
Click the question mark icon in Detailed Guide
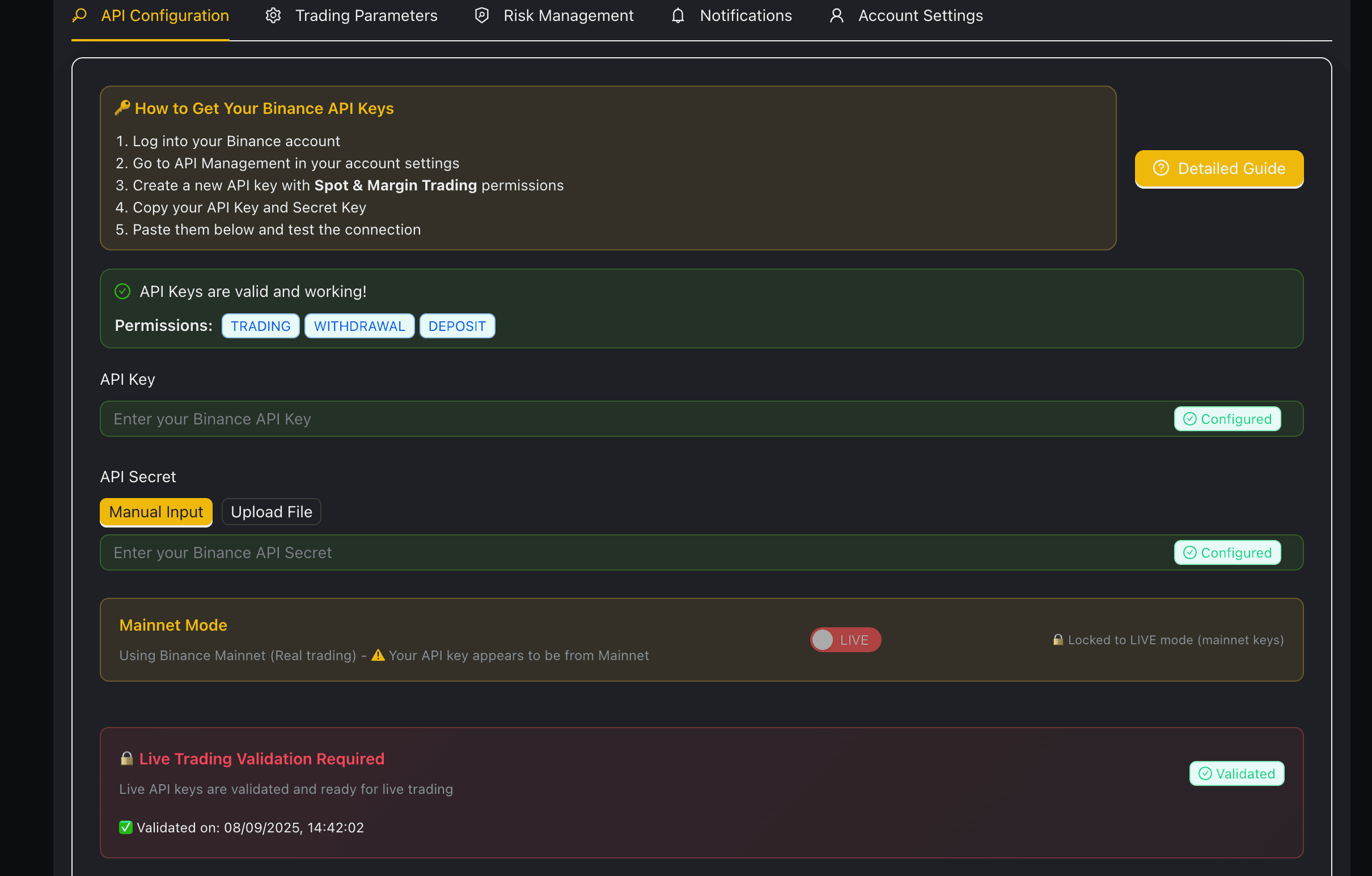click(1161, 169)
